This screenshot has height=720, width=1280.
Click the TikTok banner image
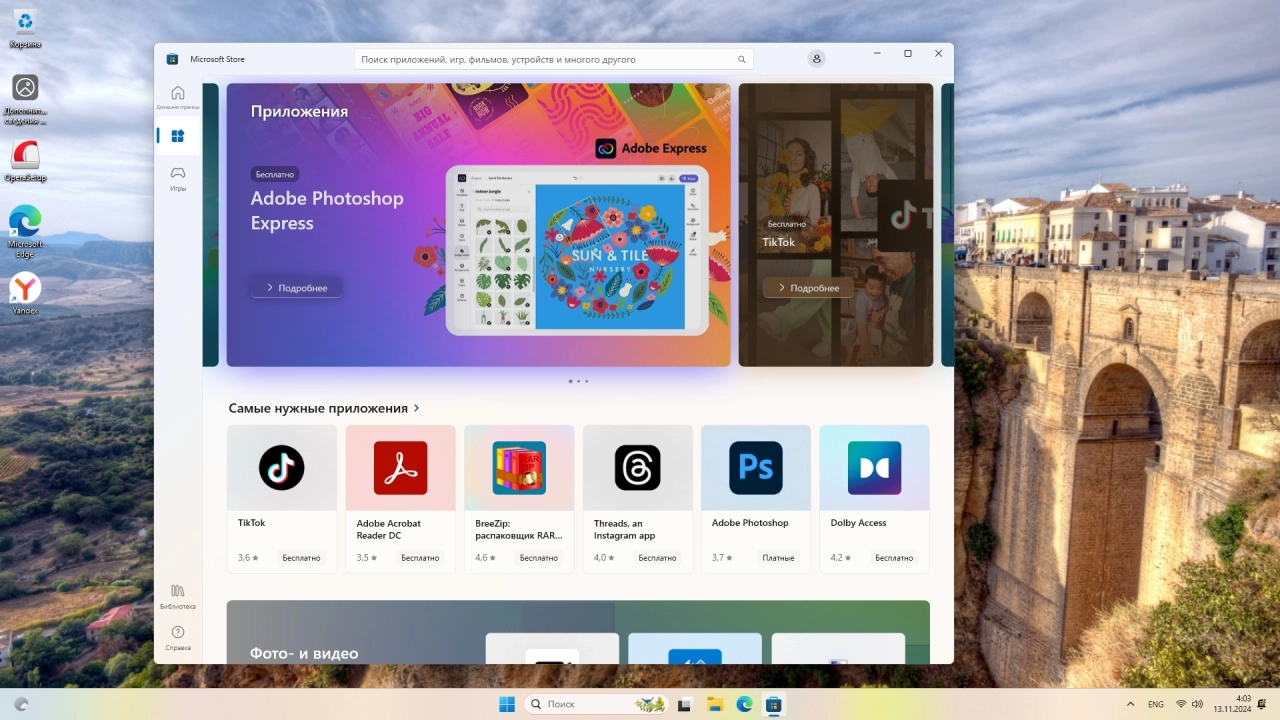tap(836, 225)
